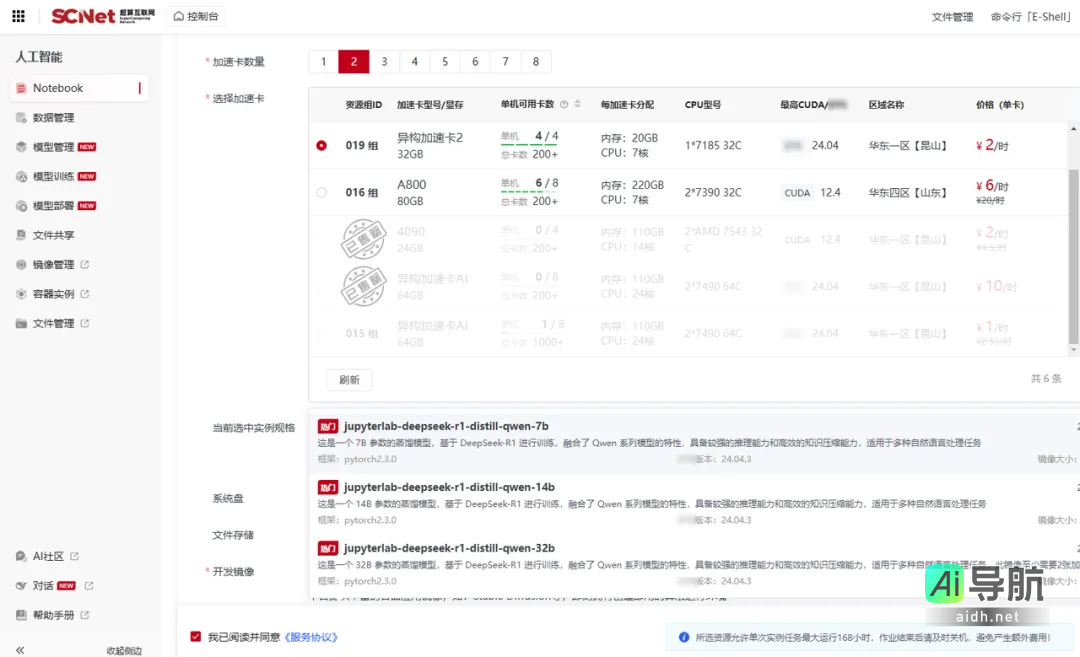Click the 刷新 refresh button
Screen dimensions: 1080x657
[349, 379]
